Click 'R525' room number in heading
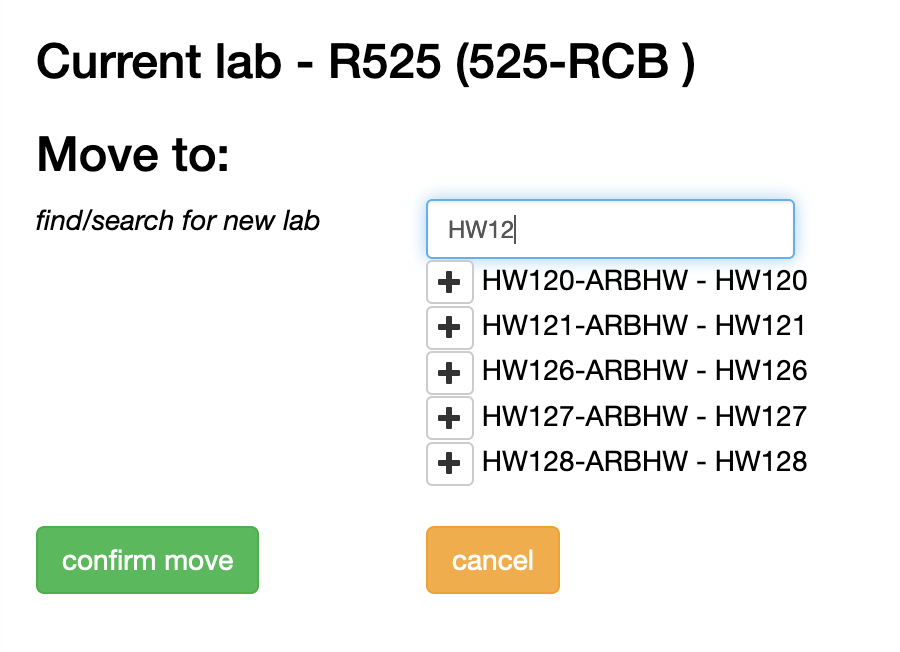Image resolution: width=900 pixels, height=652 pixels. click(x=385, y=64)
